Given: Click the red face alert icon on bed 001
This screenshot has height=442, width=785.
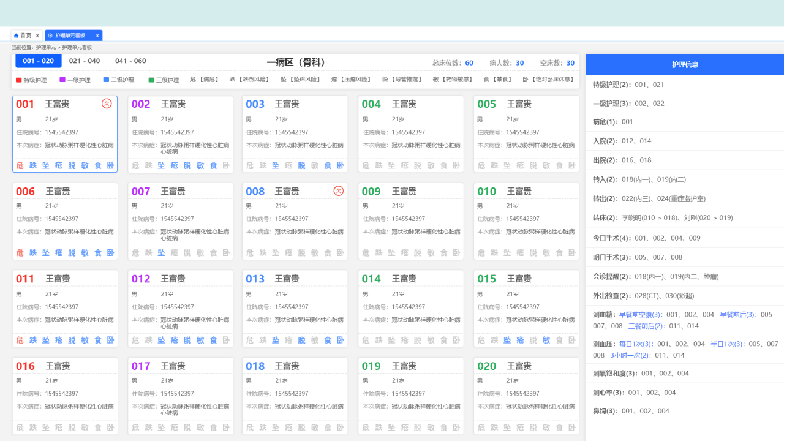Looking at the screenshot, I should [107, 104].
